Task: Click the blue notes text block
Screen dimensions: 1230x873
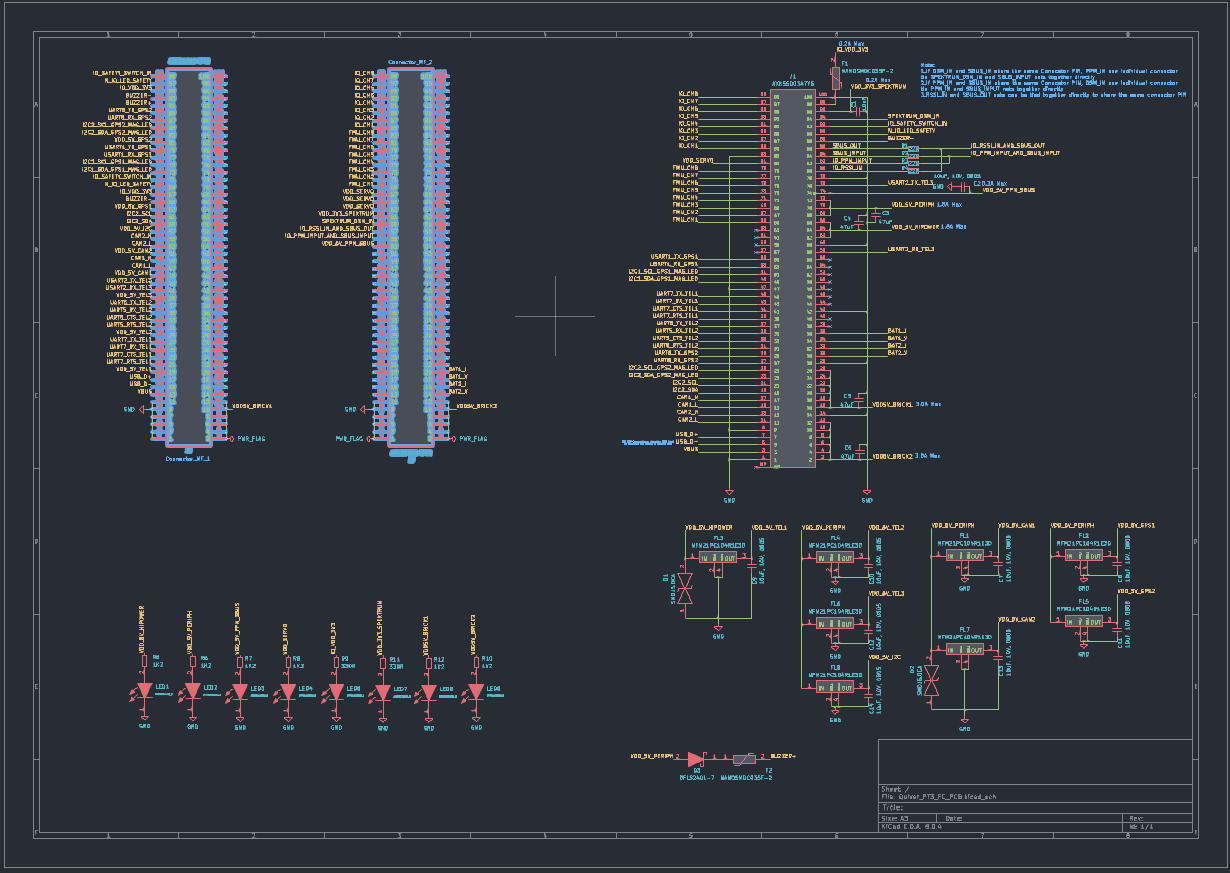Action: (1053, 80)
